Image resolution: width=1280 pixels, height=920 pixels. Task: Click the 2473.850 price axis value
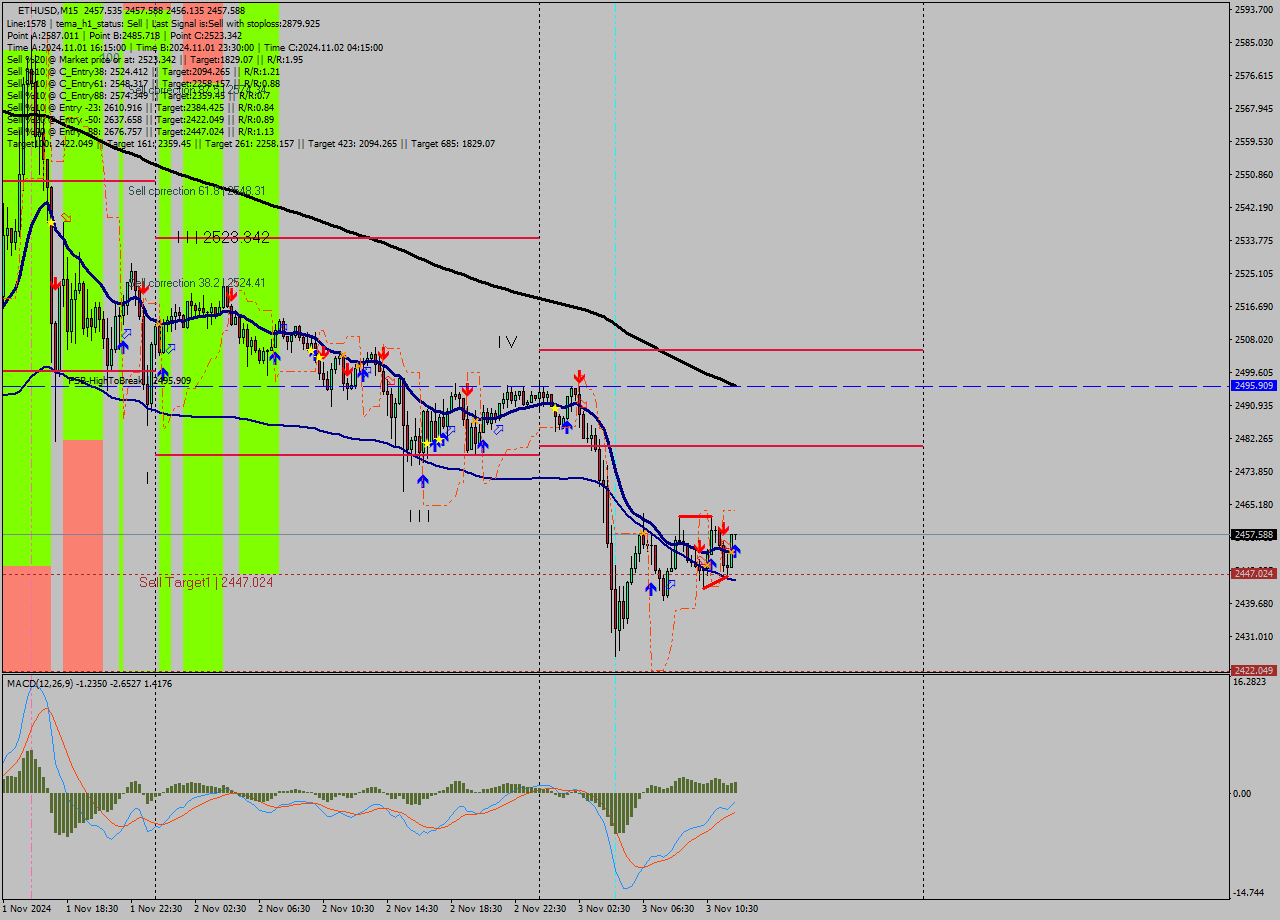pyautogui.click(x=1254, y=472)
